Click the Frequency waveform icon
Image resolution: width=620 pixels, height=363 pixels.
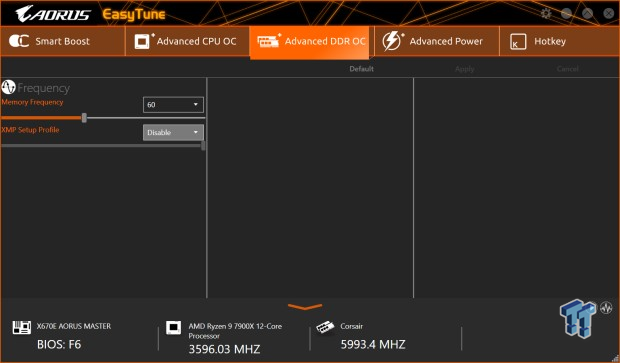[8, 87]
